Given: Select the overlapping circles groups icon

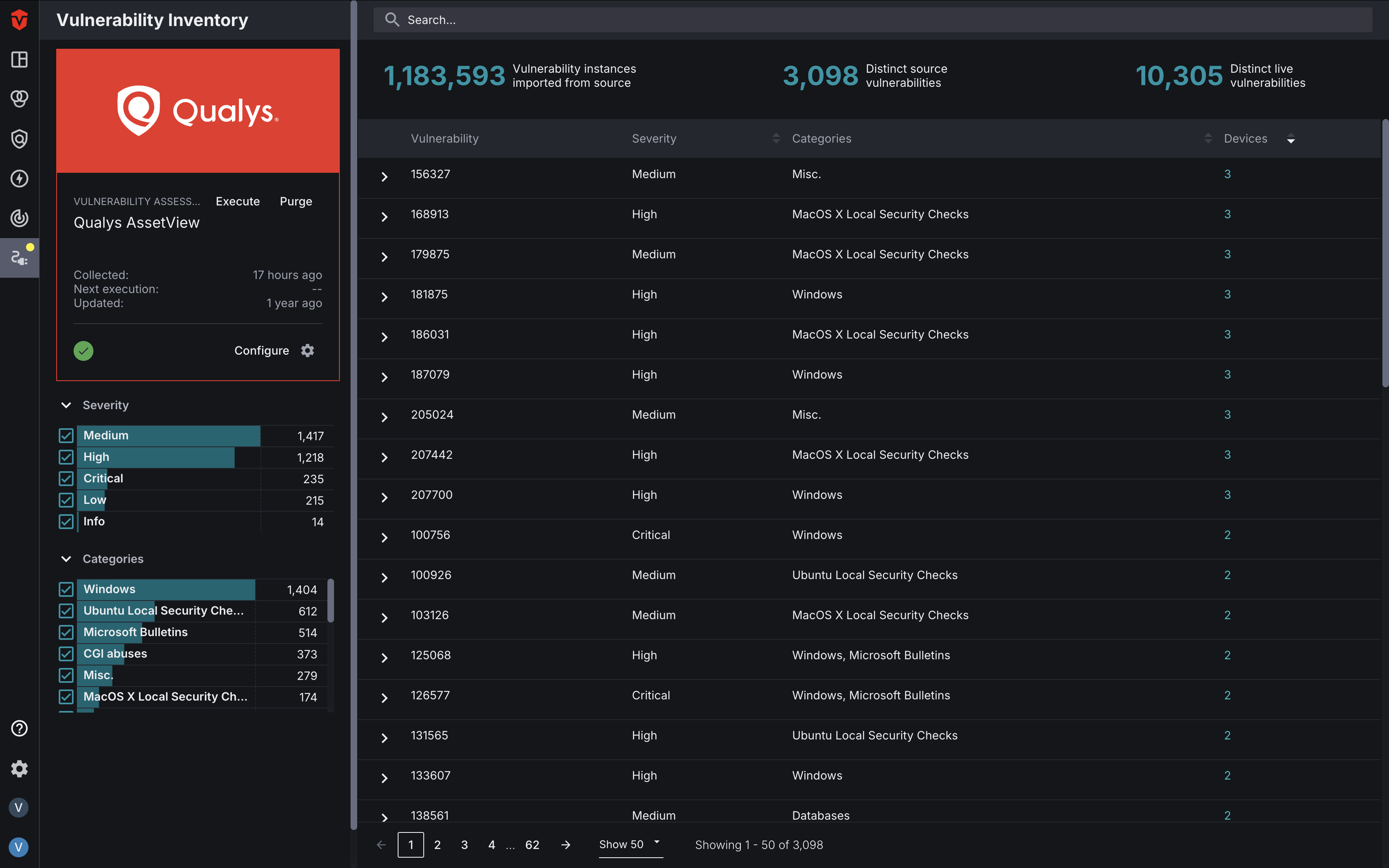Looking at the screenshot, I should 19,98.
